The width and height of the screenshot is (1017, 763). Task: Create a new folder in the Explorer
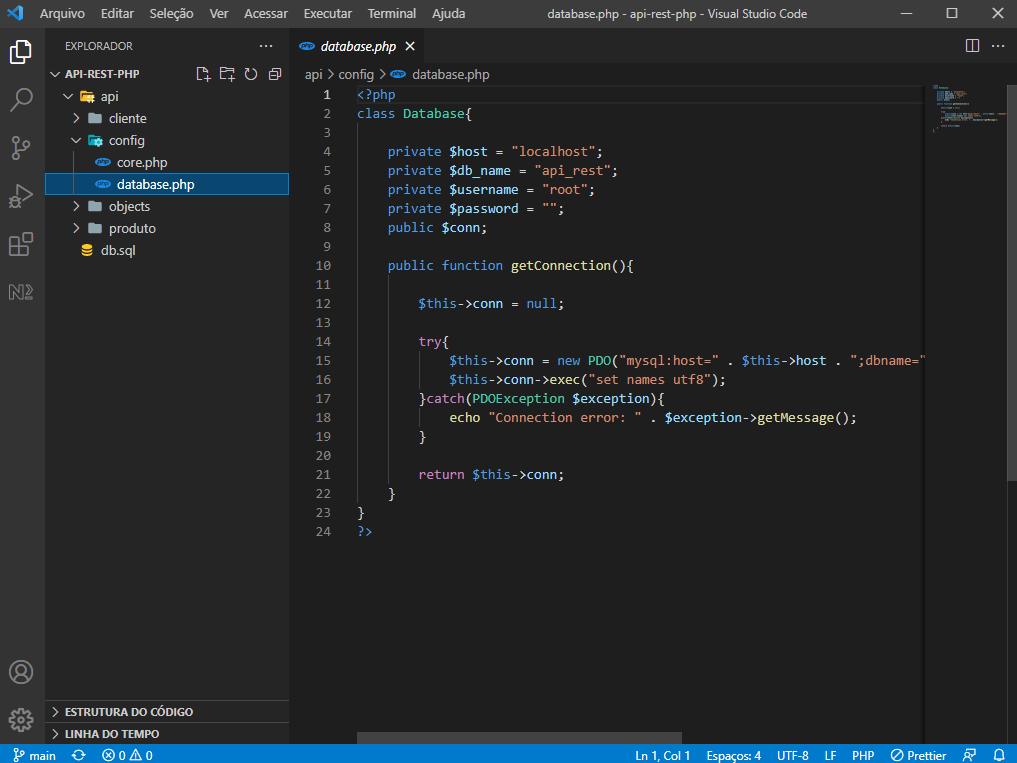pos(227,73)
